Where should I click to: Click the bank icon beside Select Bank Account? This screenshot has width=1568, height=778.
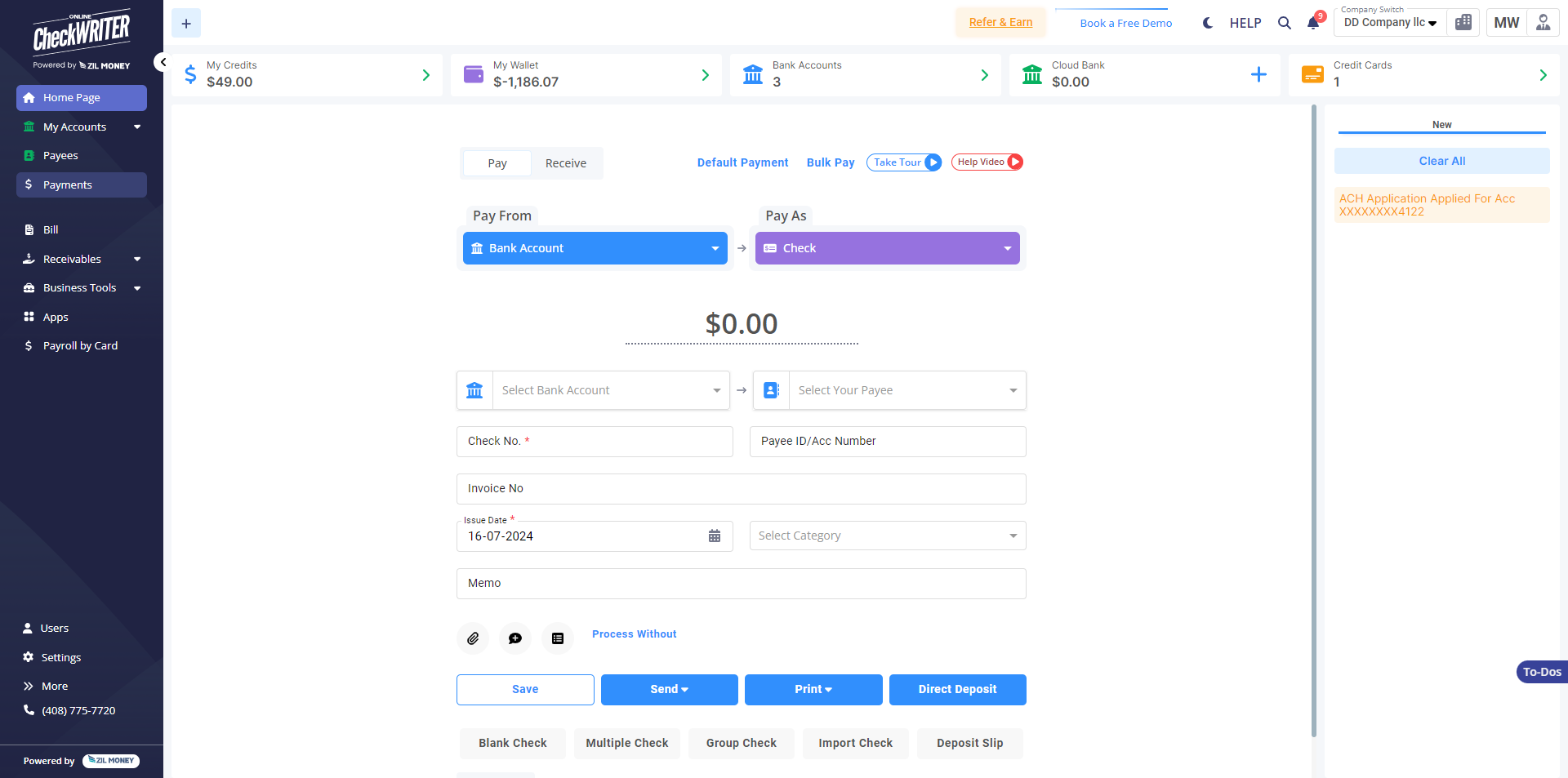(474, 390)
